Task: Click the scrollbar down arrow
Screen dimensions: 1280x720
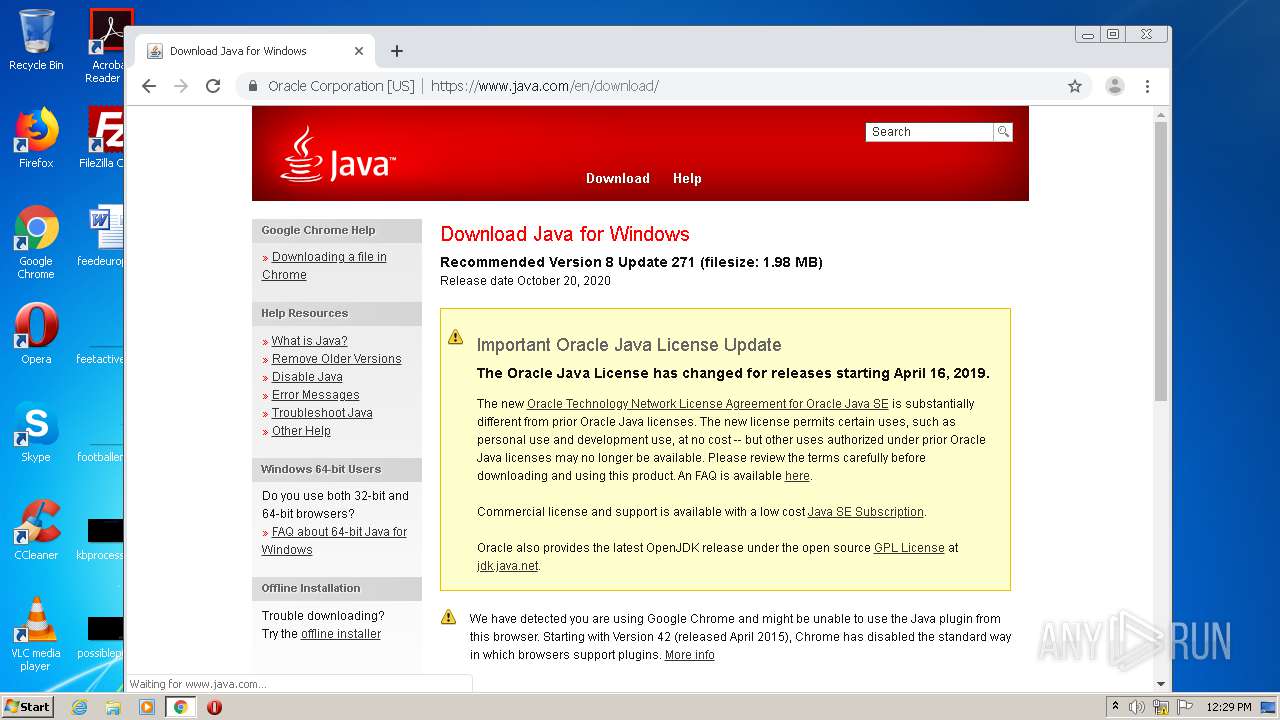Action: [x=1161, y=684]
